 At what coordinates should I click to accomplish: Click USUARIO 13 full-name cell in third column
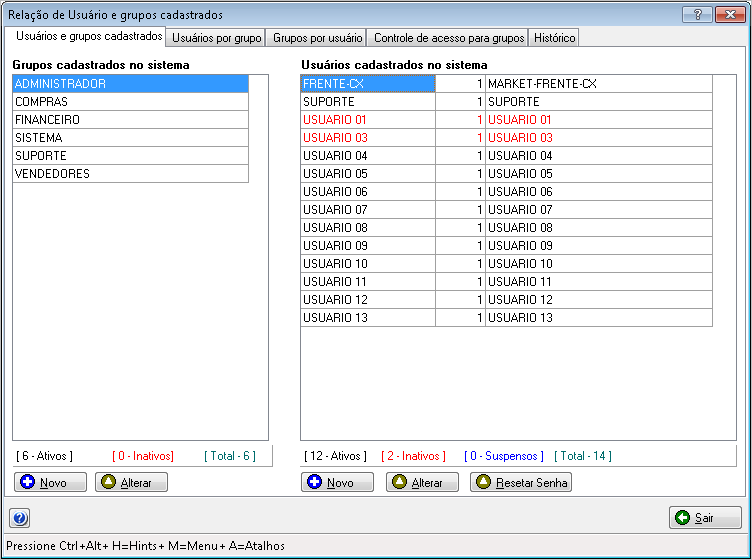pyautogui.click(x=599, y=317)
